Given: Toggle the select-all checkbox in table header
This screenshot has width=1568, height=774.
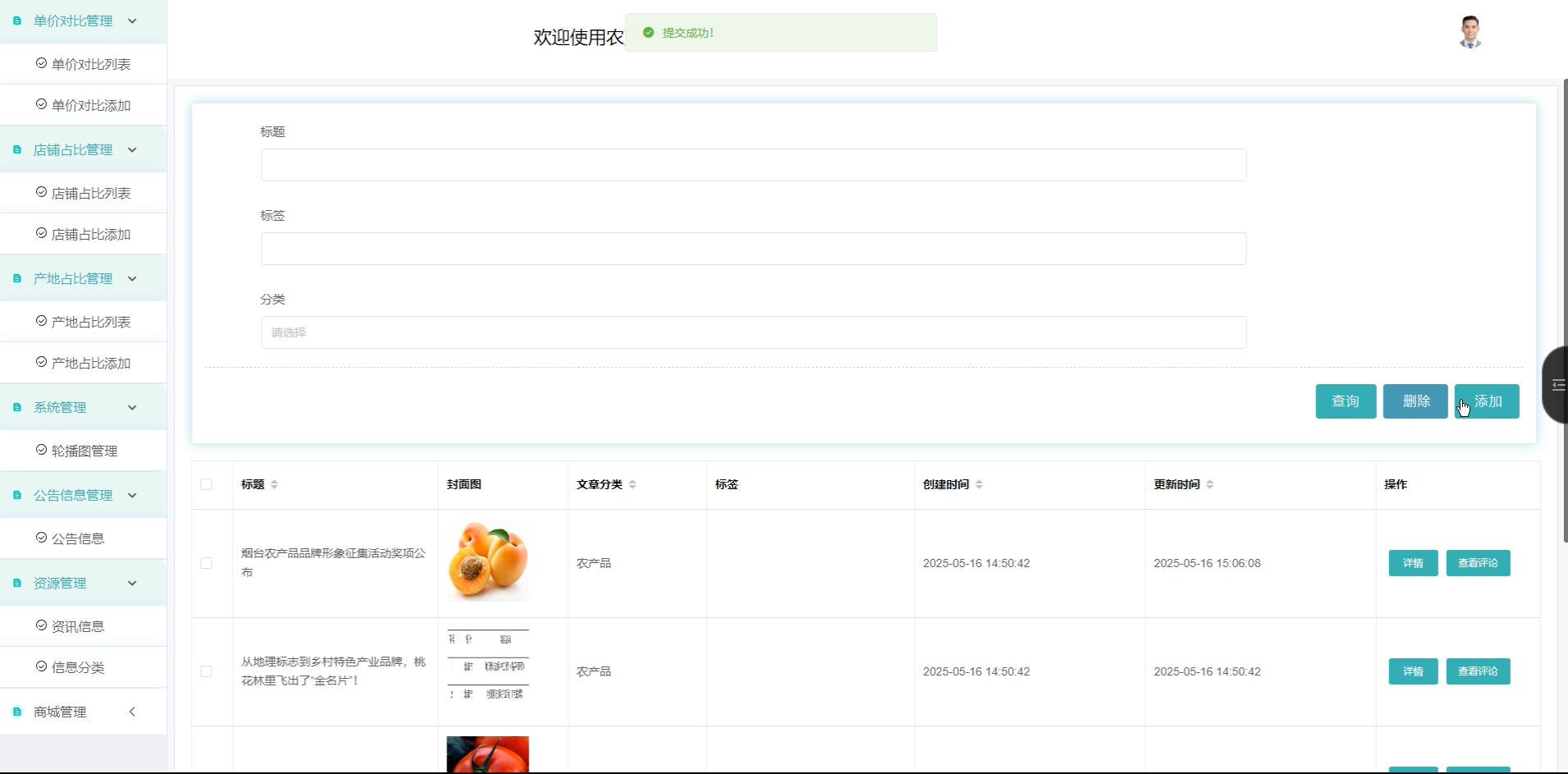Looking at the screenshot, I should 206,484.
